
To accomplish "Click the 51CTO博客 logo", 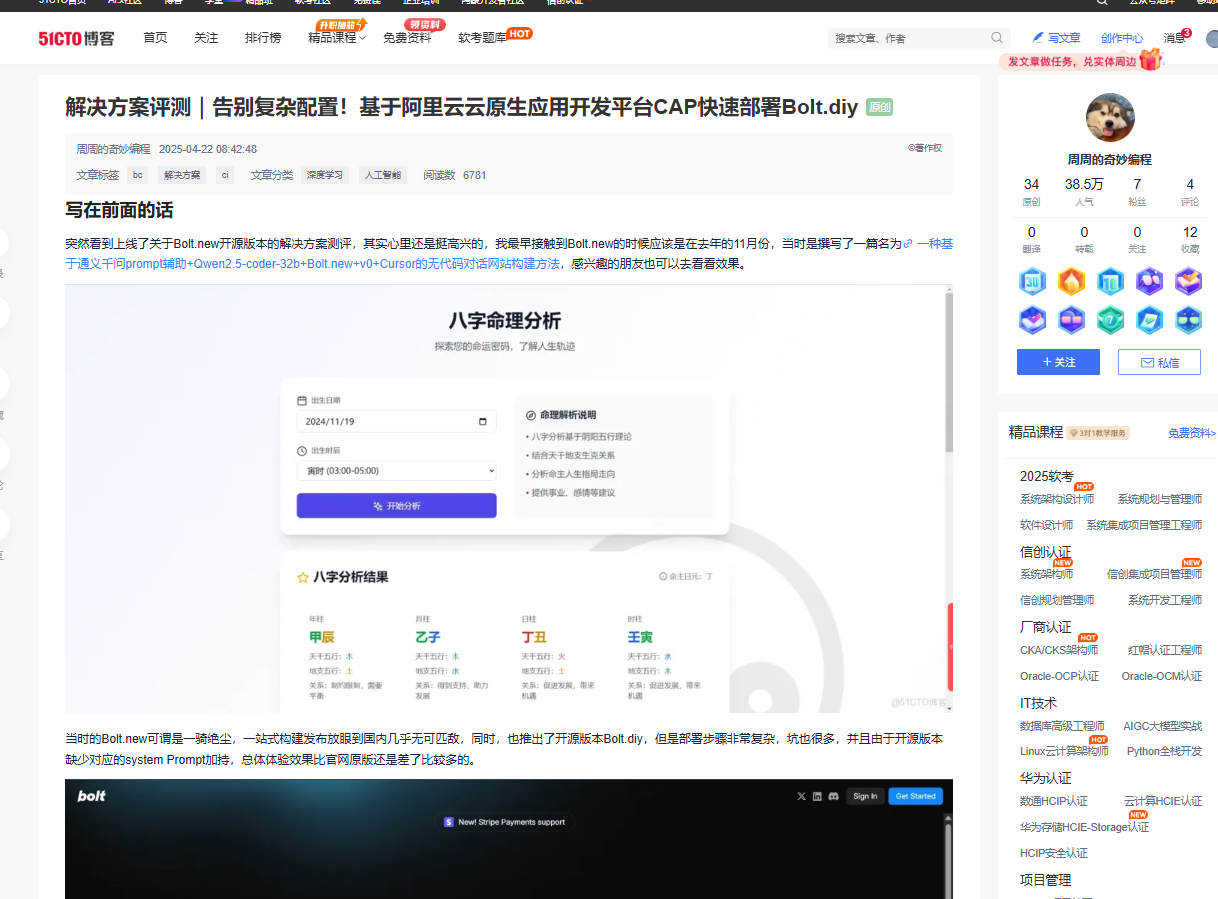I will click(x=77, y=38).
